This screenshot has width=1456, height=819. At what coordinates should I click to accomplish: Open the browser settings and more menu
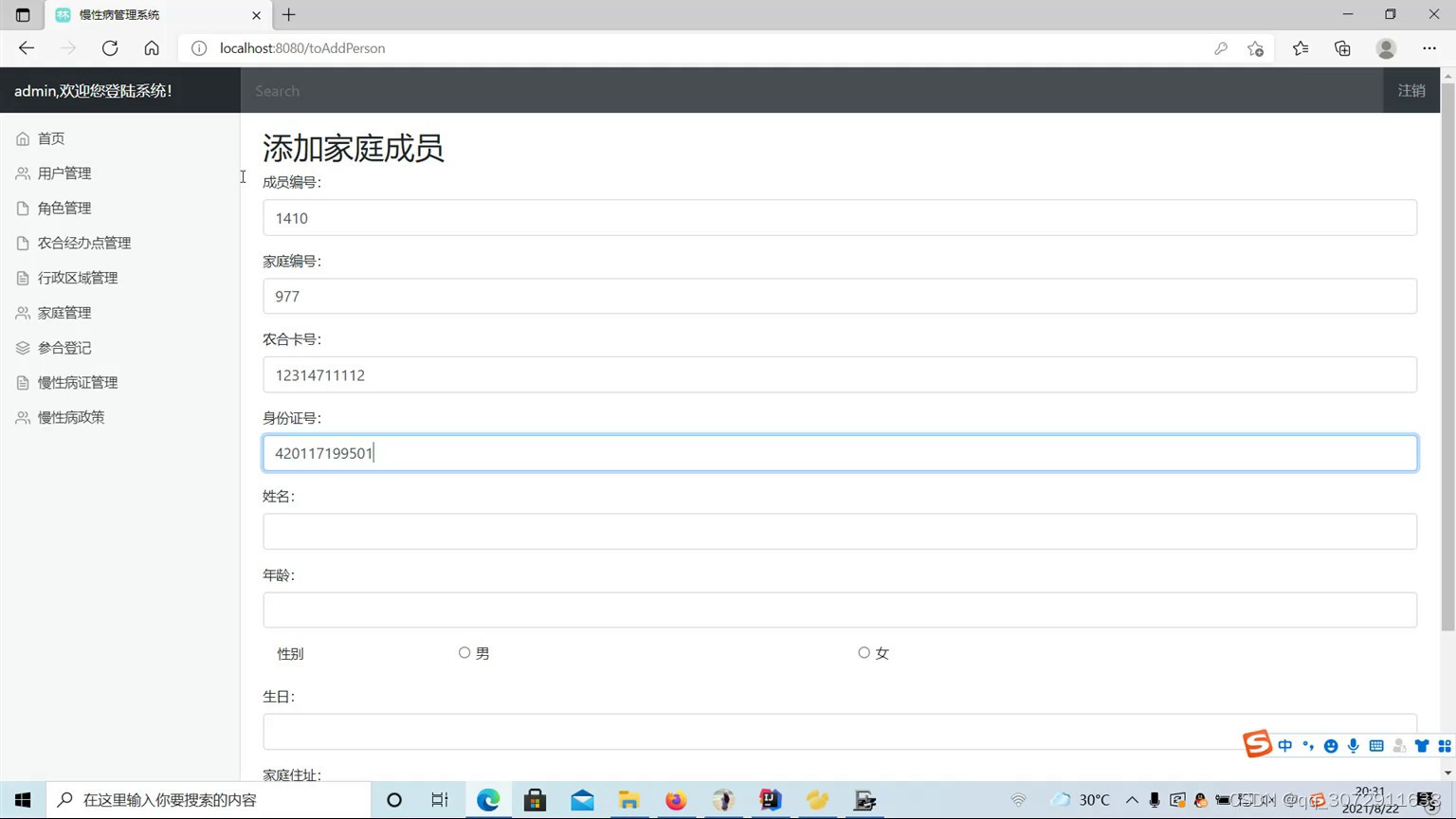(1429, 48)
